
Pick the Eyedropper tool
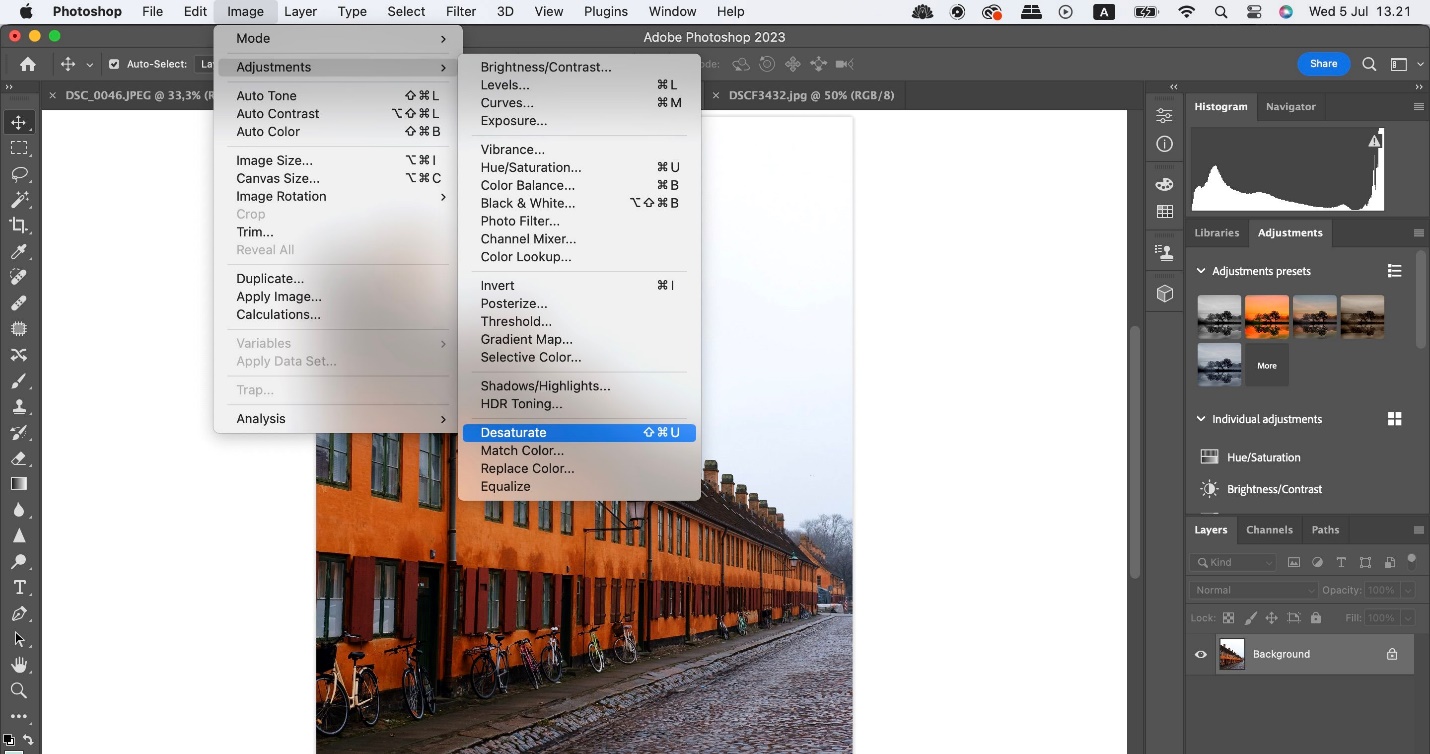click(19, 252)
